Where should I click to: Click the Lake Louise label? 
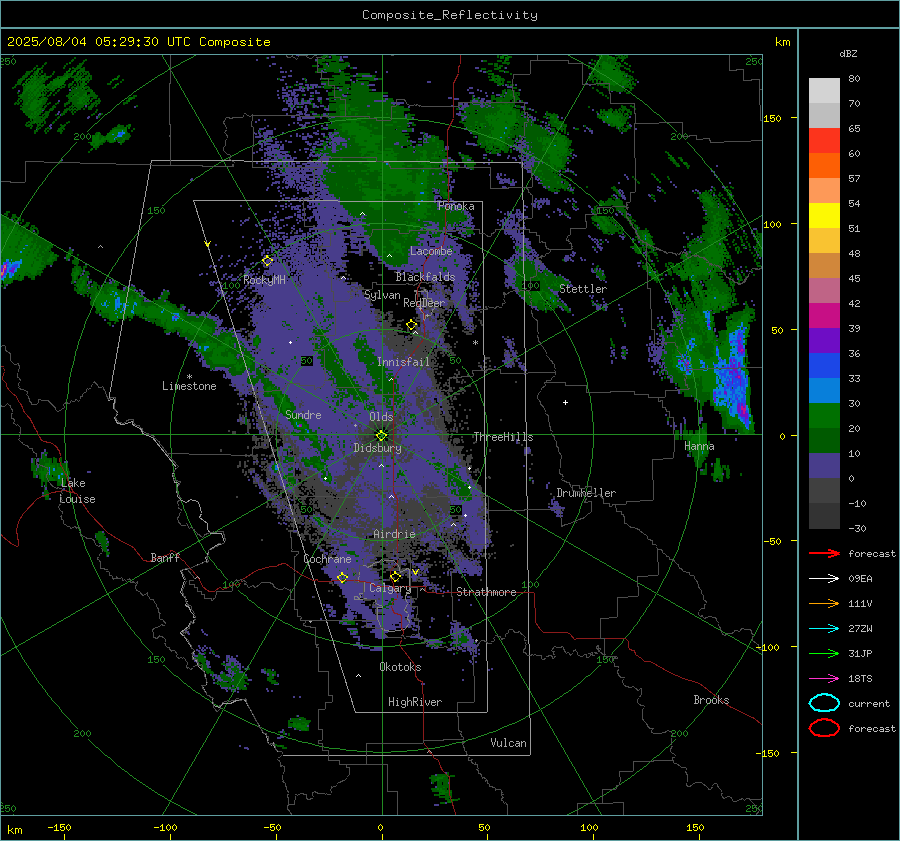point(77,491)
